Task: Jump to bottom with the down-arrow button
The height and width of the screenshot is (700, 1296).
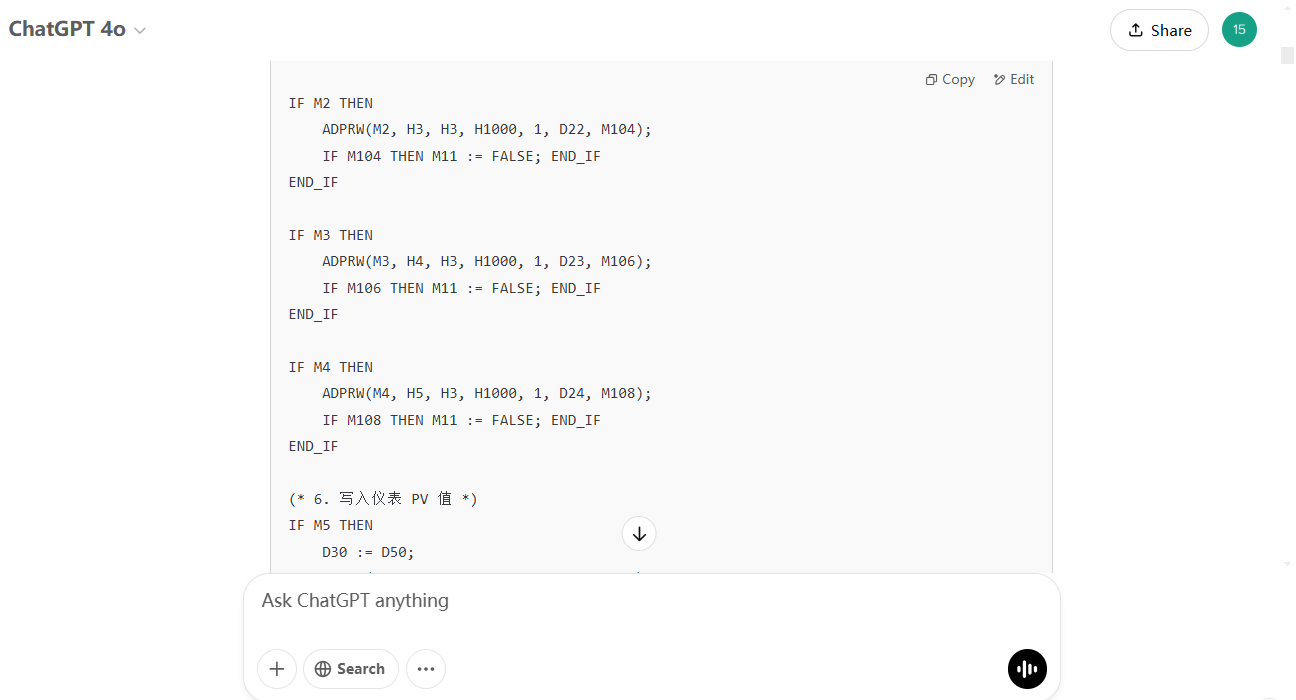Action: pyautogui.click(x=639, y=534)
